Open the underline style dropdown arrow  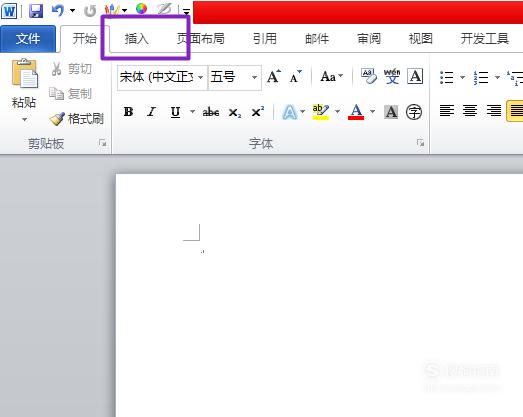pos(192,111)
